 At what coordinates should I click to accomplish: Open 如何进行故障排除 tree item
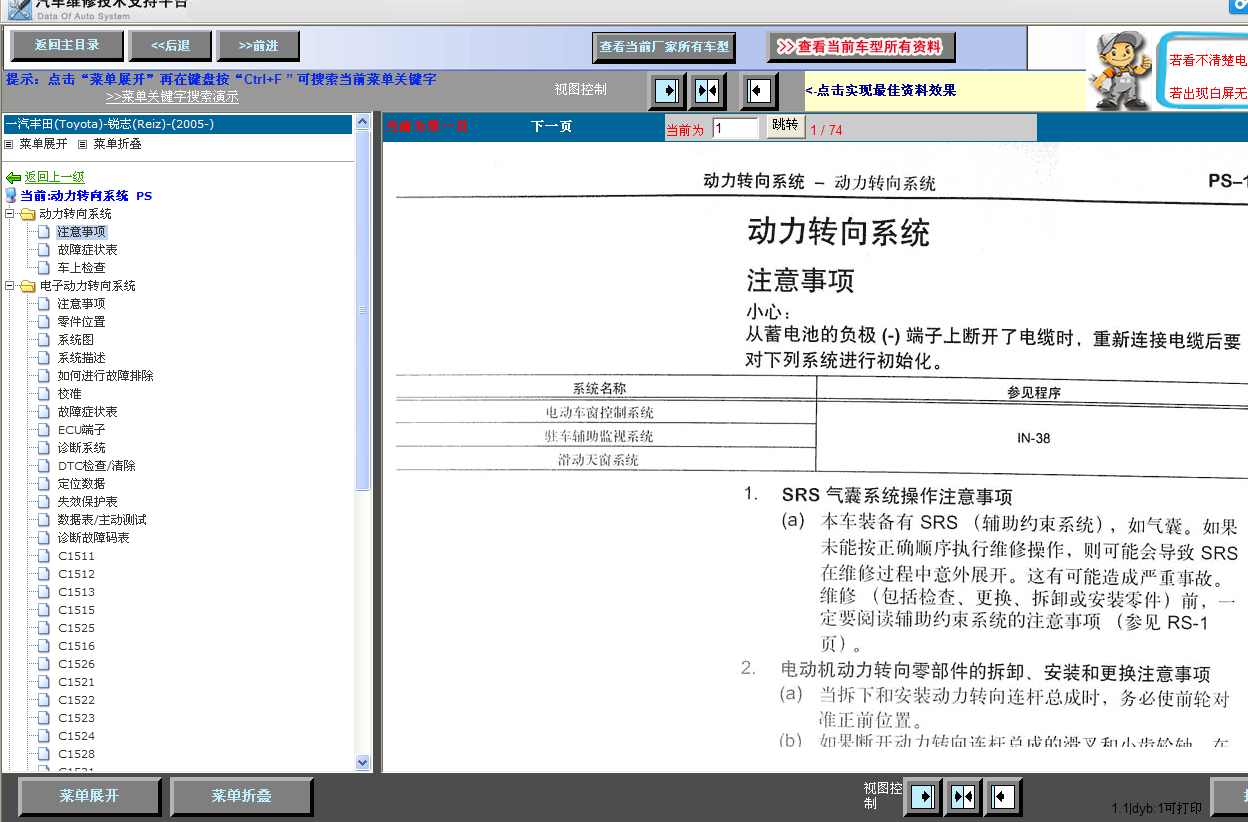[x=105, y=376]
